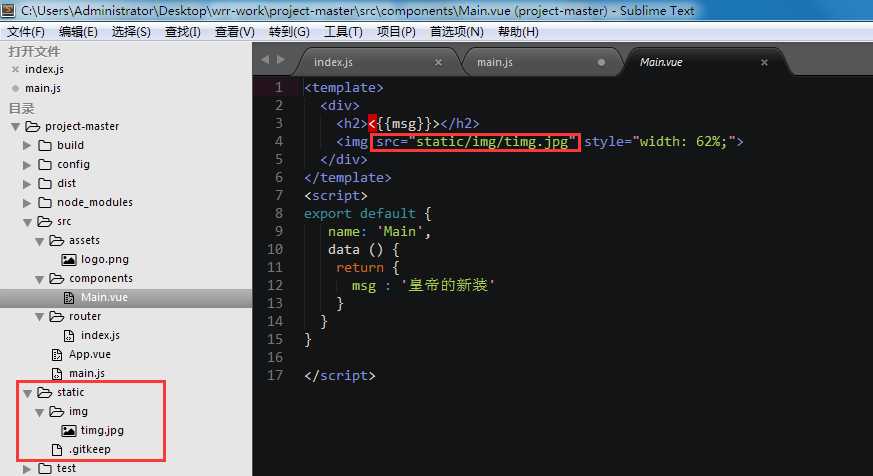
Task: Open the 工具(T) menu
Action: [x=343, y=32]
